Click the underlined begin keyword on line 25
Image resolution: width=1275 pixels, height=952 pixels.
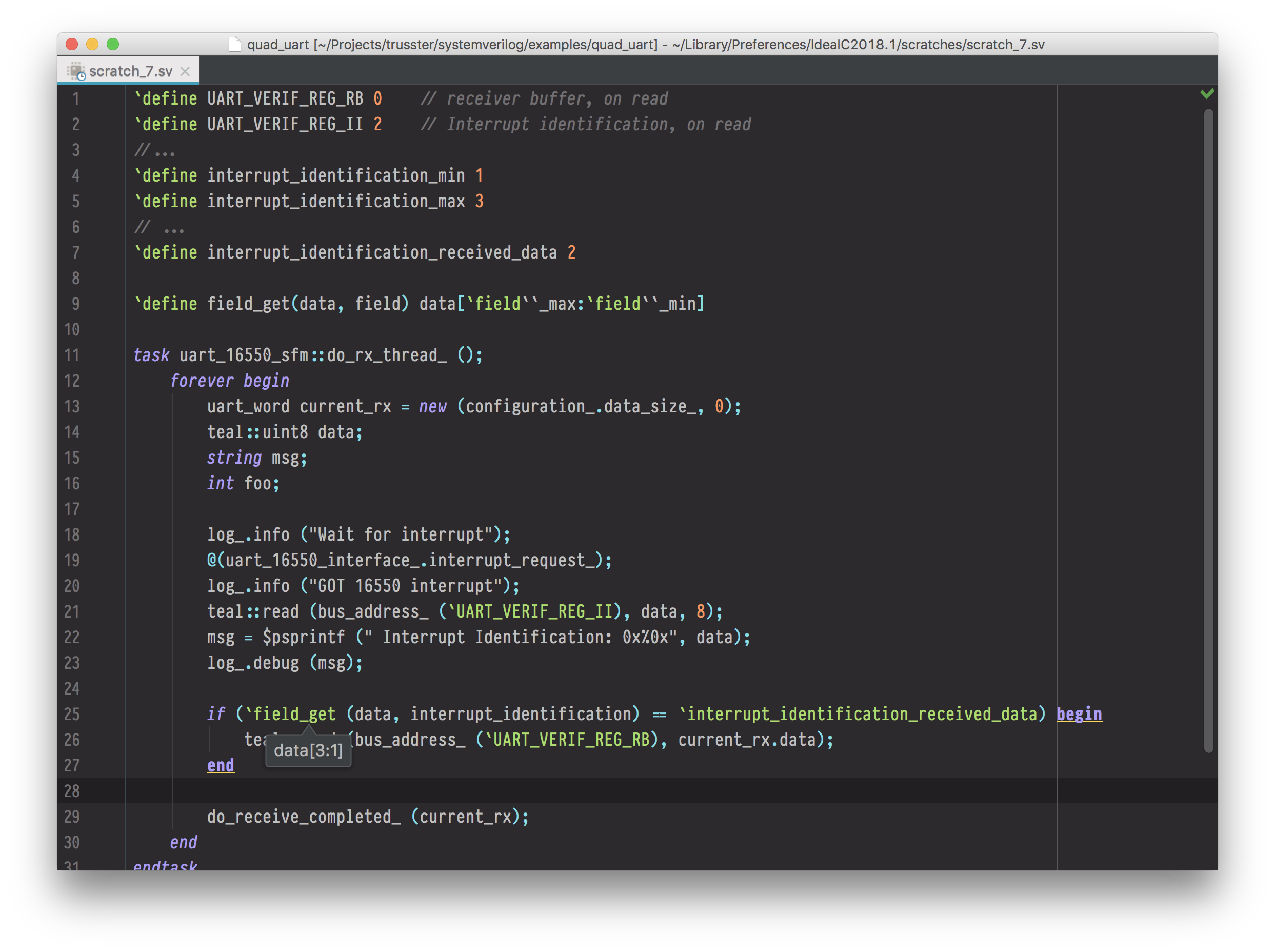tap(1079, 714)
